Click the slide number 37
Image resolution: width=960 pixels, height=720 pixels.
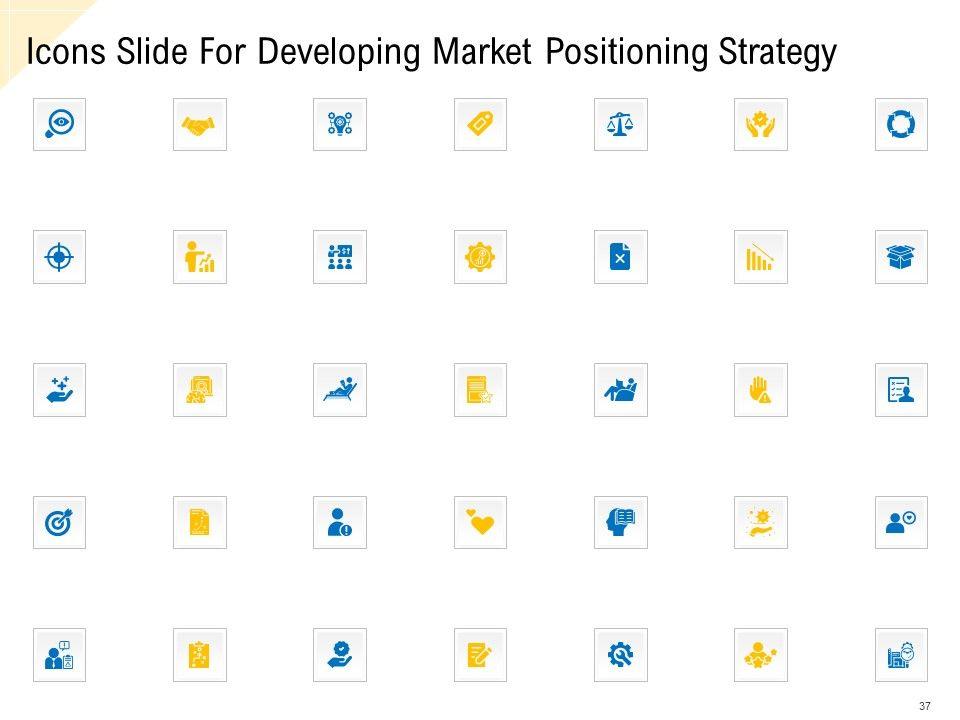pos(926,705)
